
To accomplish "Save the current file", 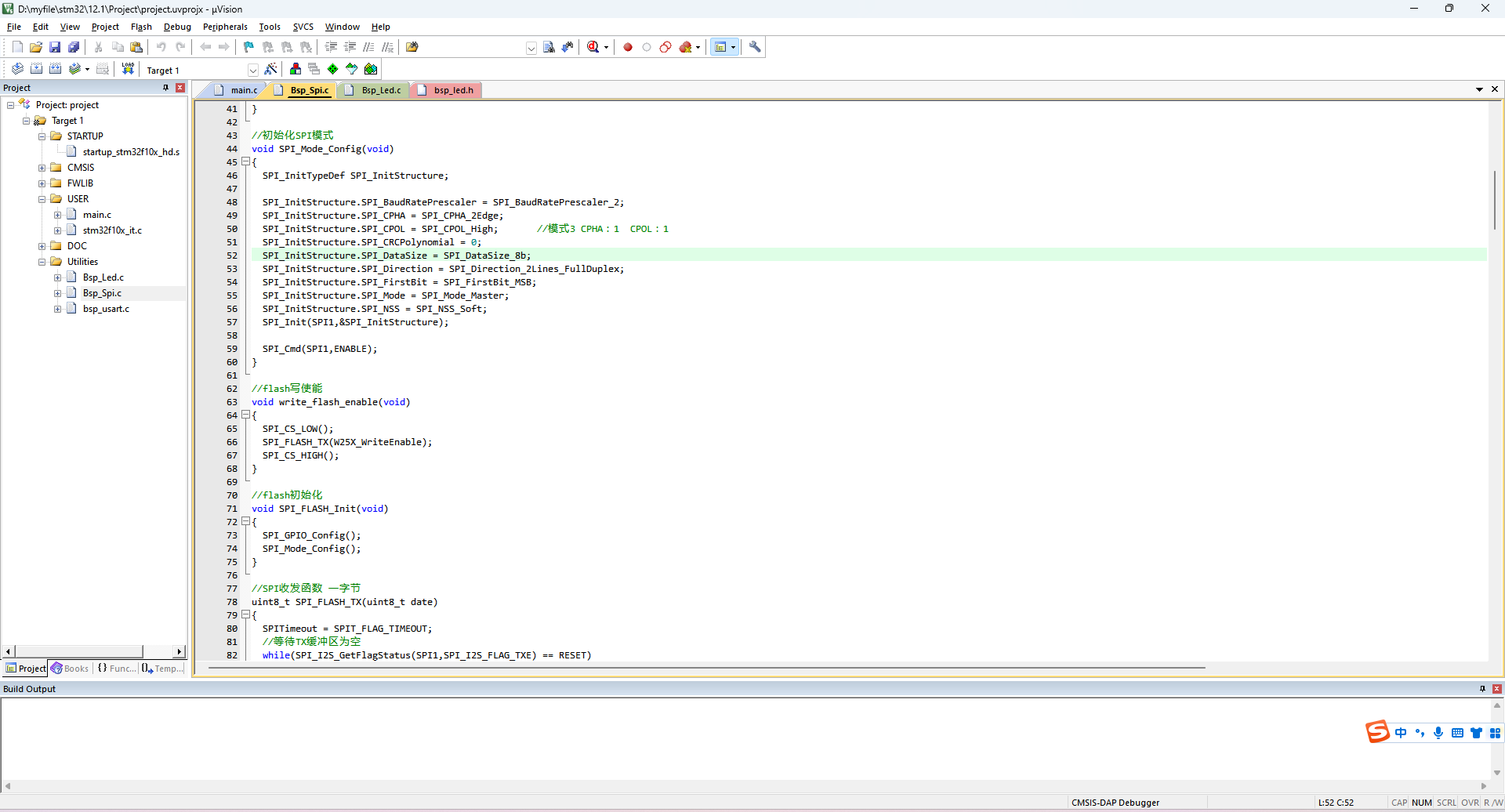I will point(55,47).
